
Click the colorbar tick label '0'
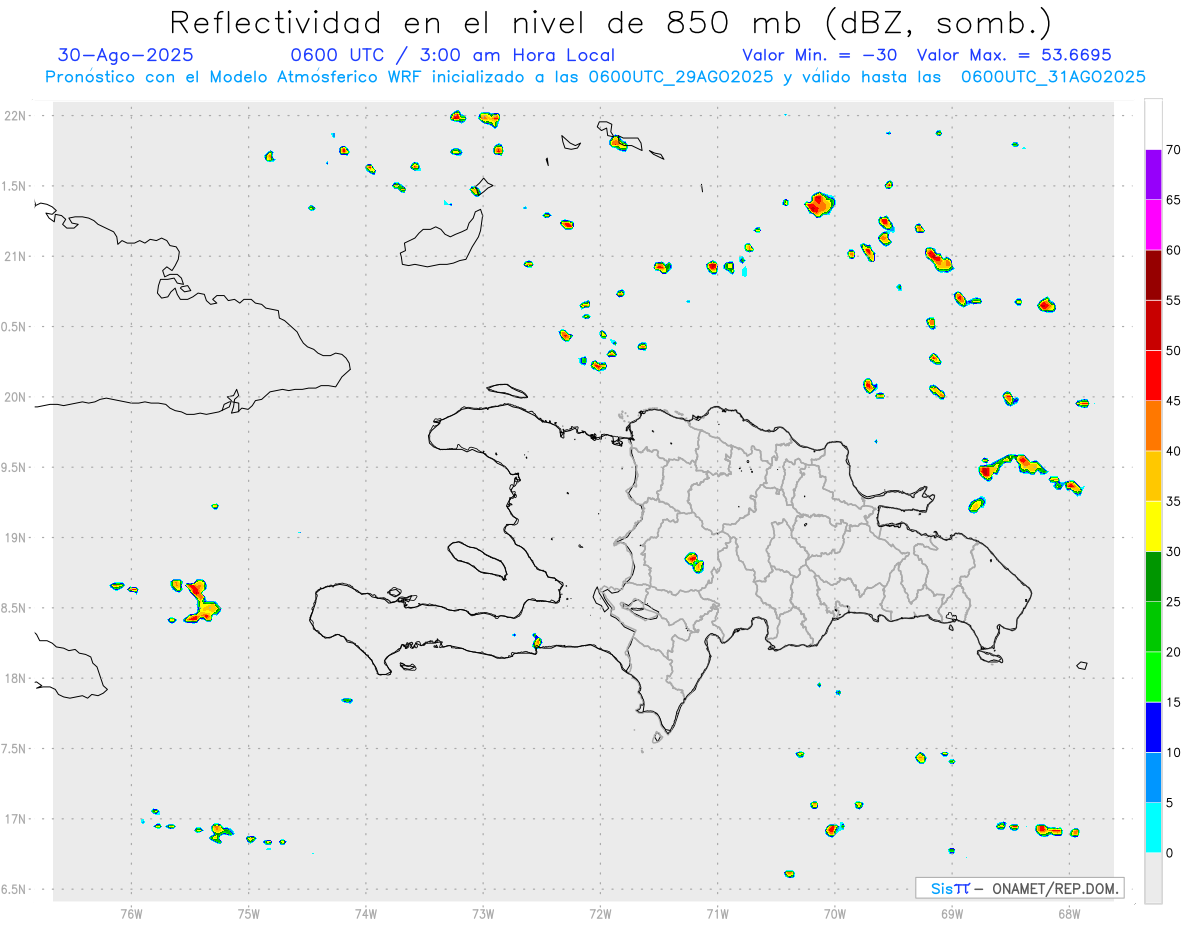(1169, 853)
